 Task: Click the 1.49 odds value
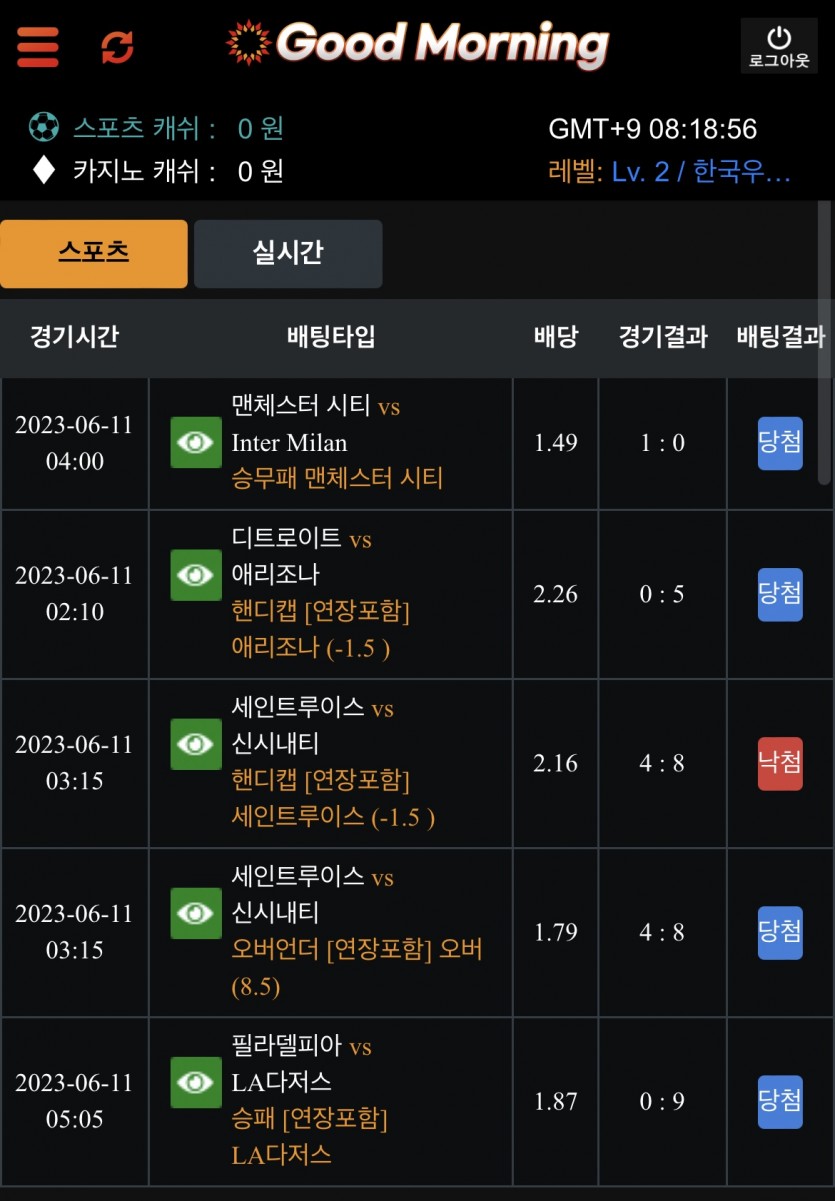(556, 443)
